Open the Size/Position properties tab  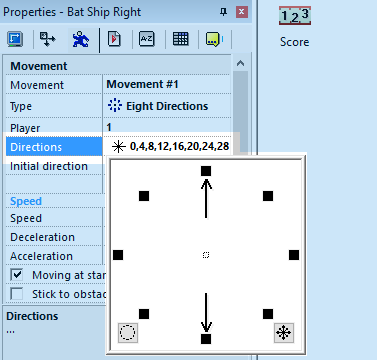(48, 39)
